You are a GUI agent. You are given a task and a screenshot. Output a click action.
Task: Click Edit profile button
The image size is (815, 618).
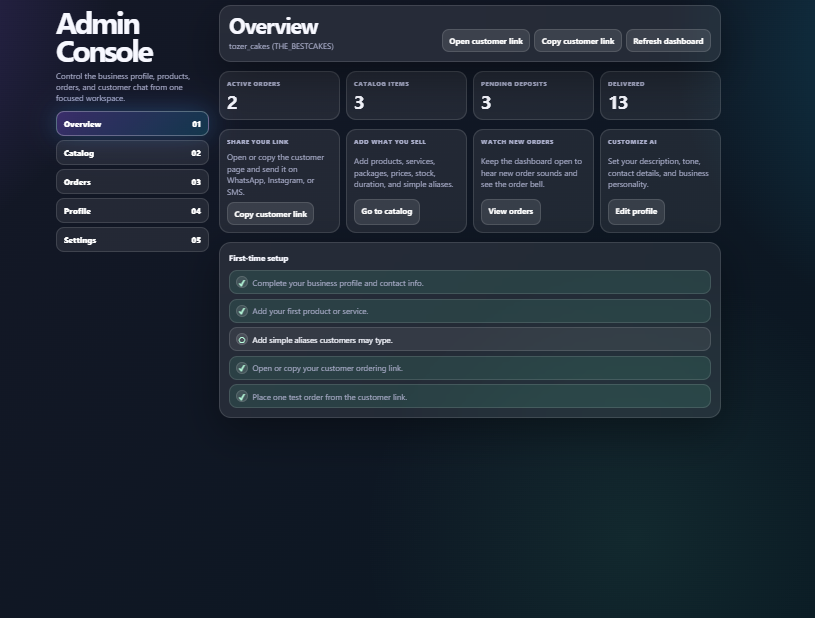point(636,212)
